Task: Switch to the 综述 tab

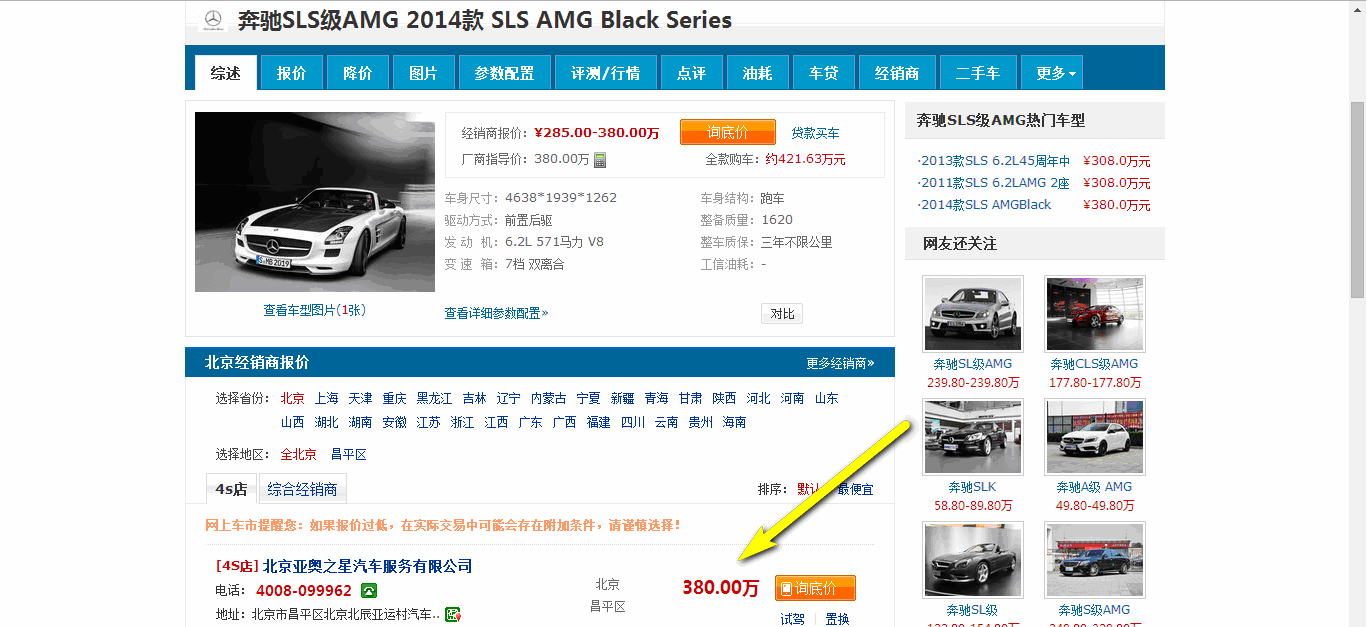Action: point(226,73)
